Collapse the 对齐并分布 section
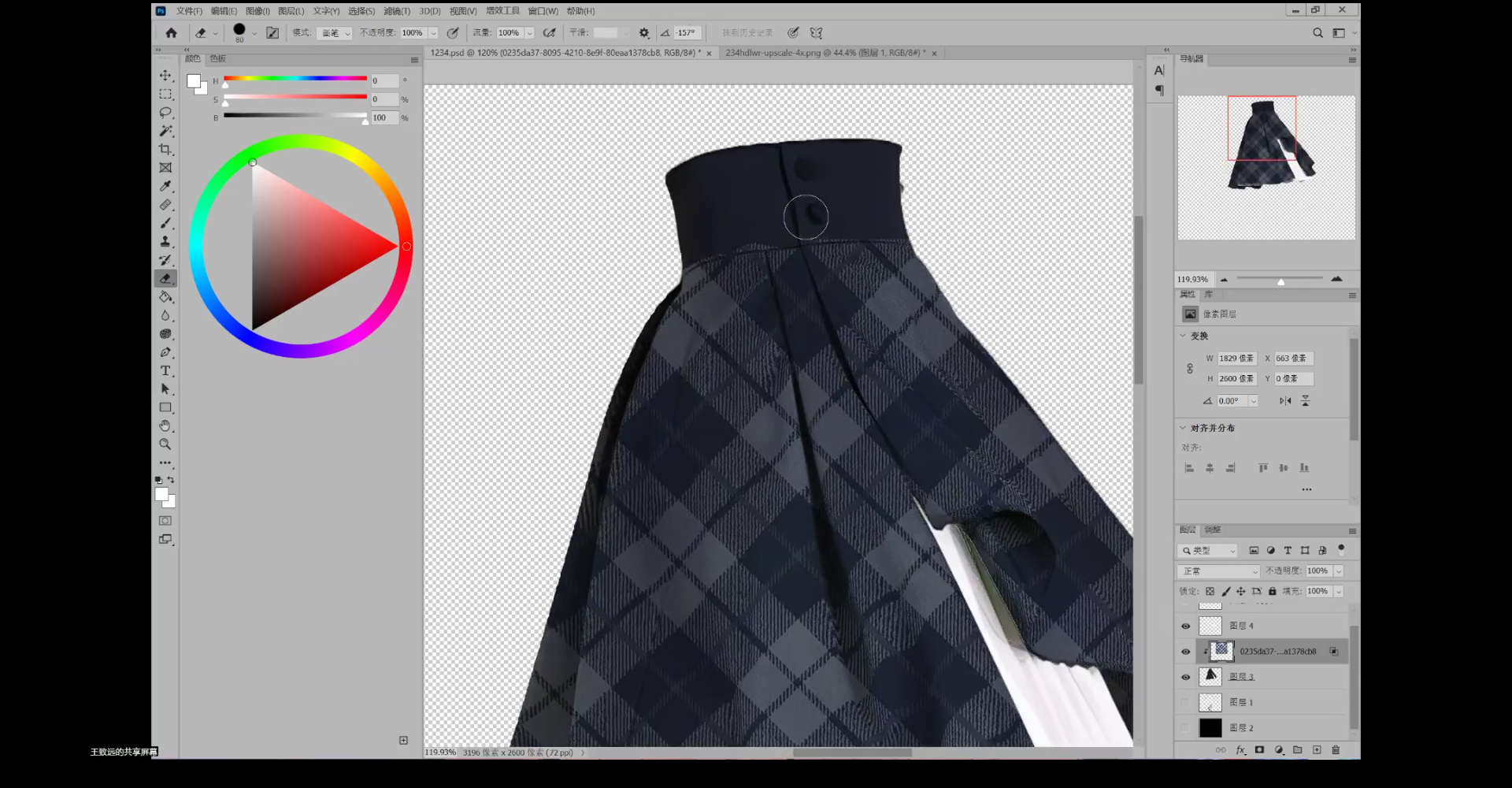Screen dimensions: 1512x788 pos(1183,428)
